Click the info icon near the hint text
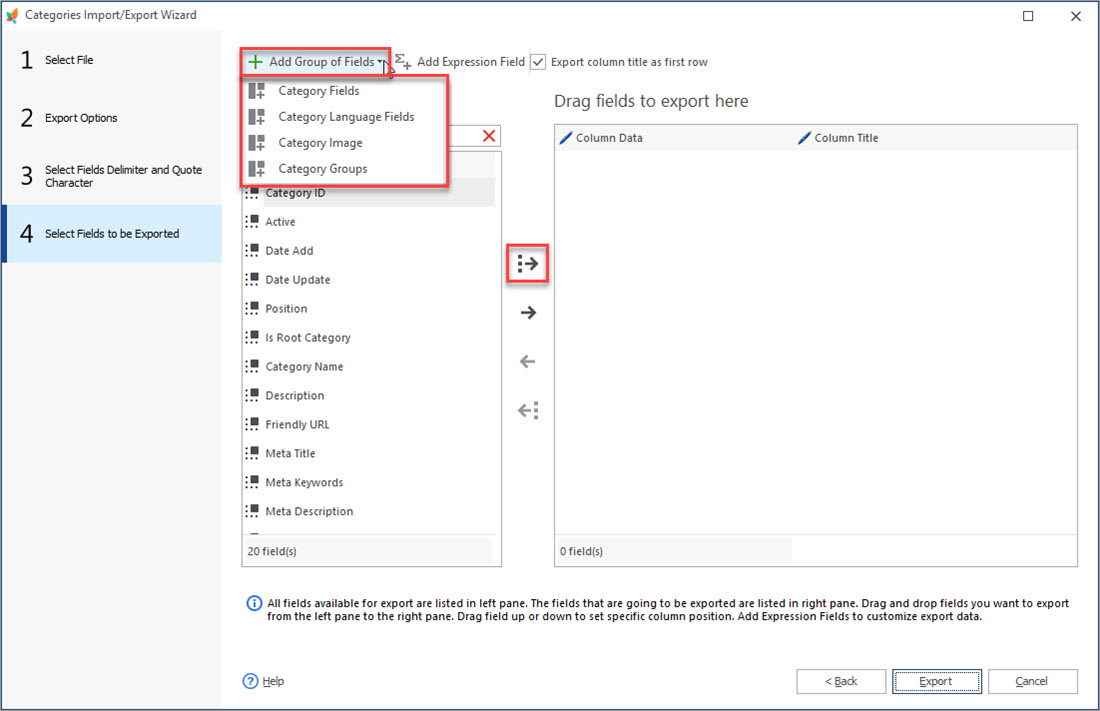 [x=254, y=603]
